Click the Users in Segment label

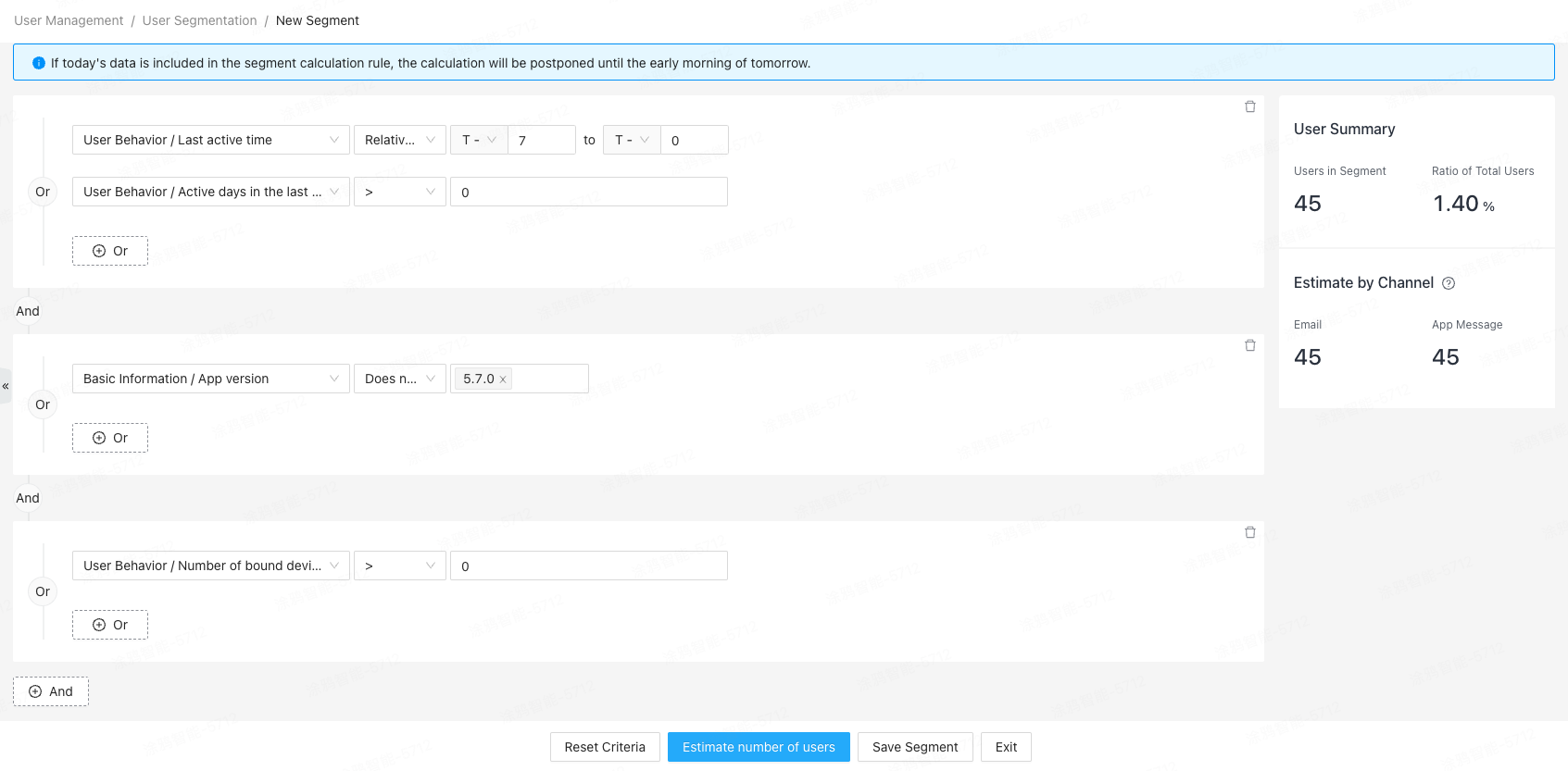(x=1339, y=171)
